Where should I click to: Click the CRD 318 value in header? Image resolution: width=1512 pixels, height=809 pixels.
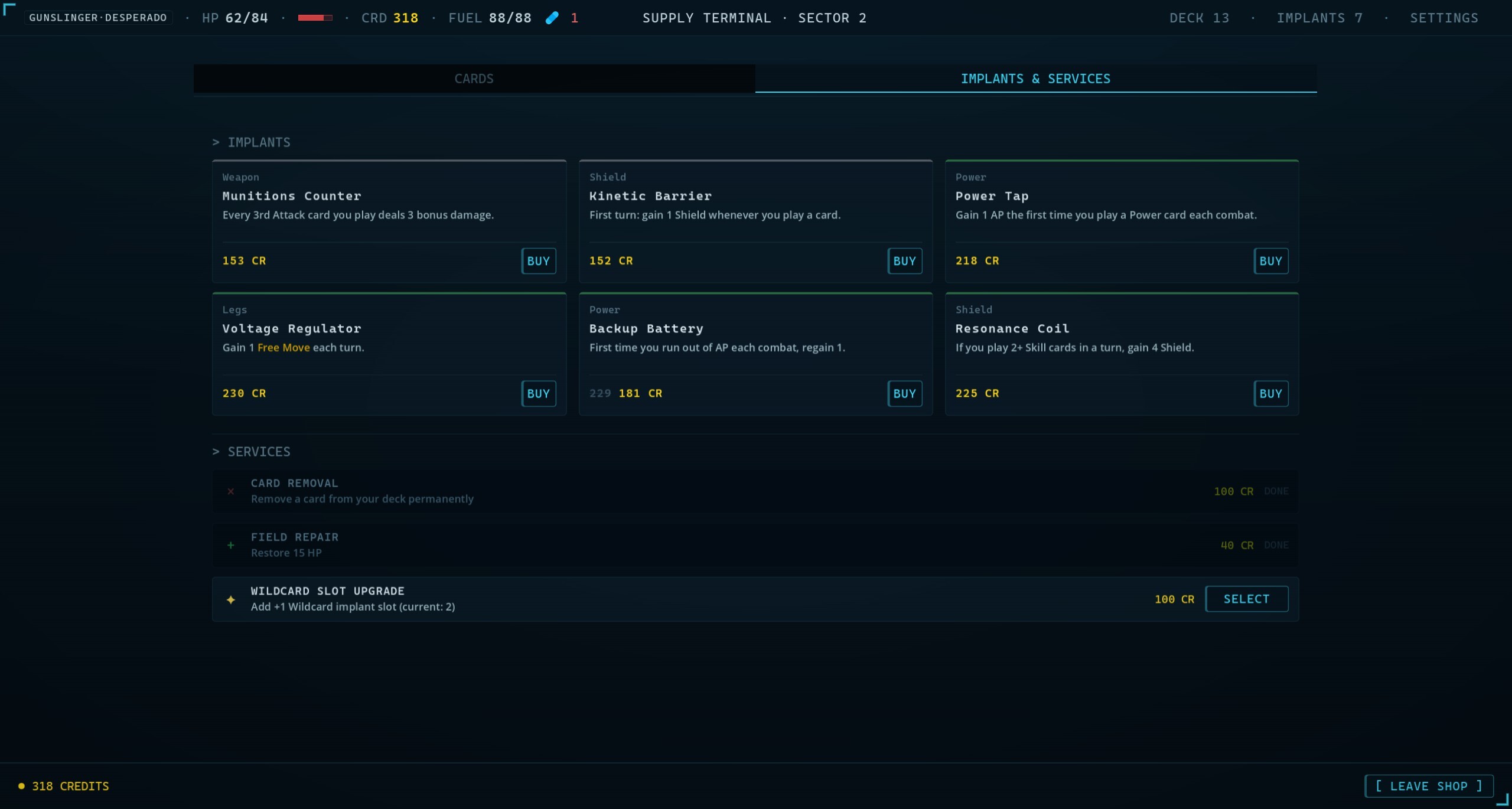390,18
